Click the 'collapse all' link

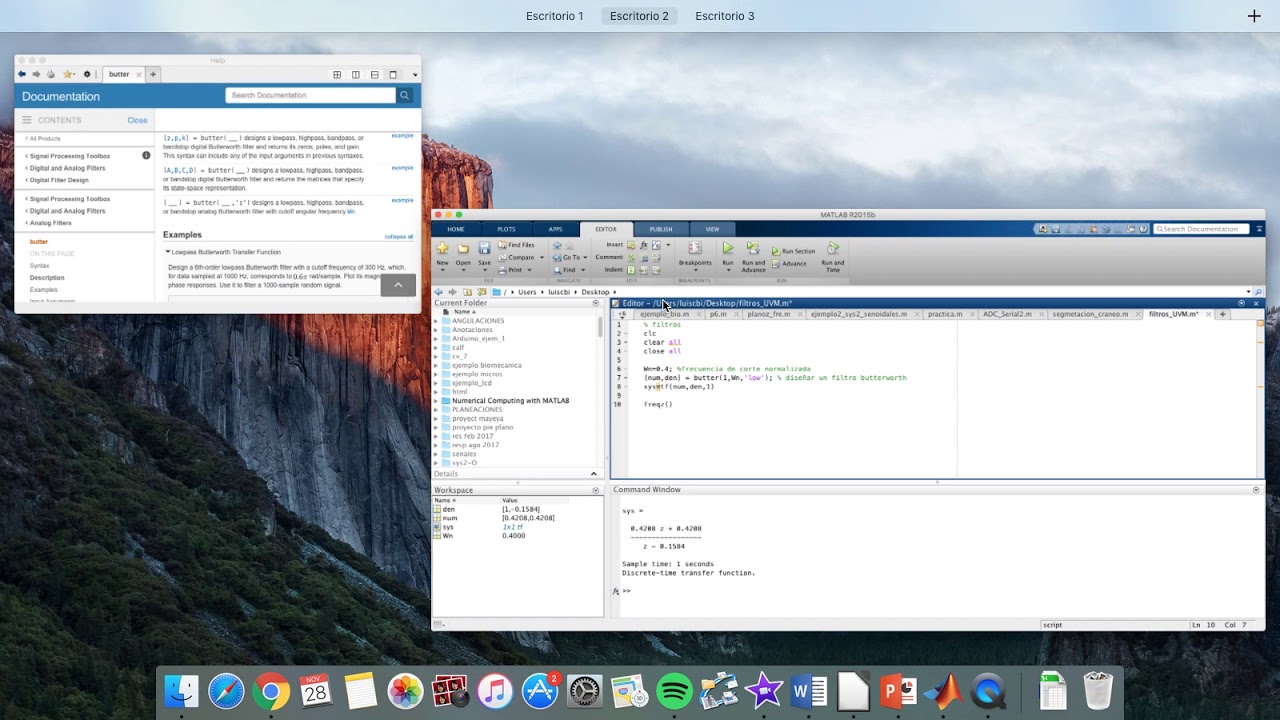pyautogui.click(x=398, y=236)
